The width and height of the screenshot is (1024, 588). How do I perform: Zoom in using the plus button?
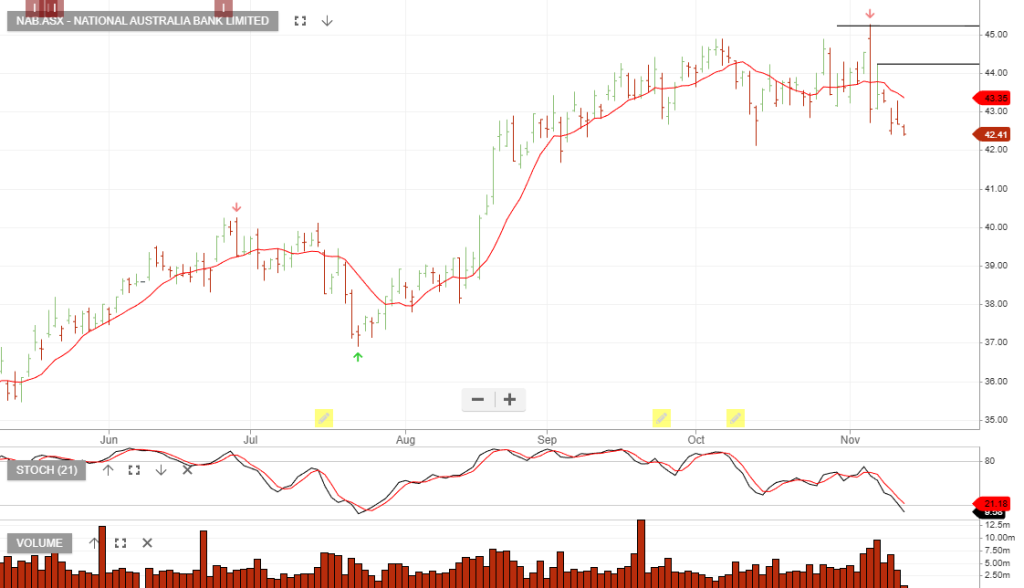pos(509,400)
